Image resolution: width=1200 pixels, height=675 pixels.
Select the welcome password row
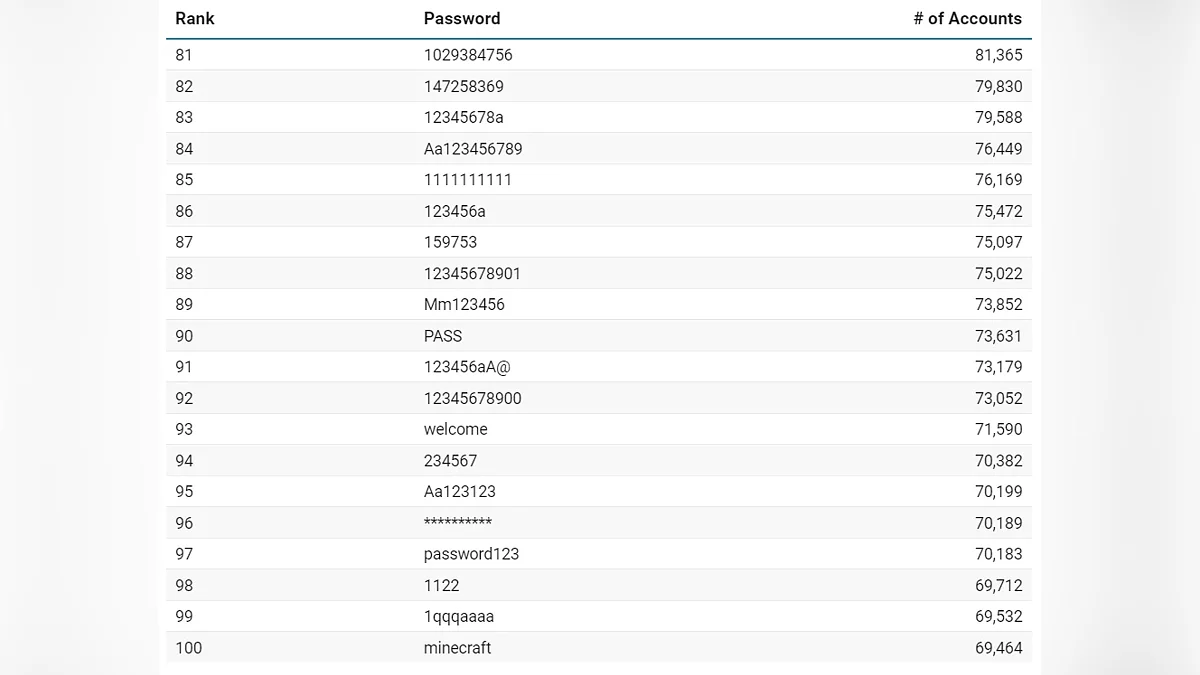coord(456,429)
